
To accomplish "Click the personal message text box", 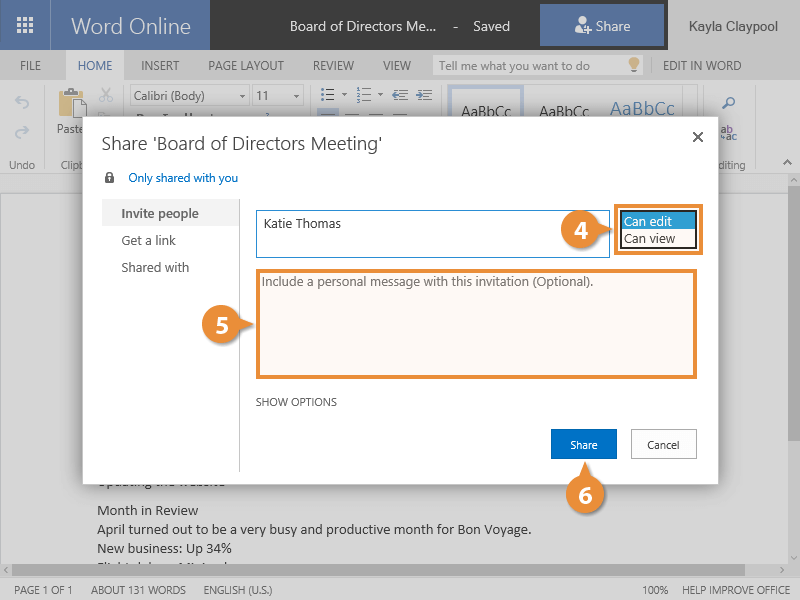I will [x=476, y=323].
